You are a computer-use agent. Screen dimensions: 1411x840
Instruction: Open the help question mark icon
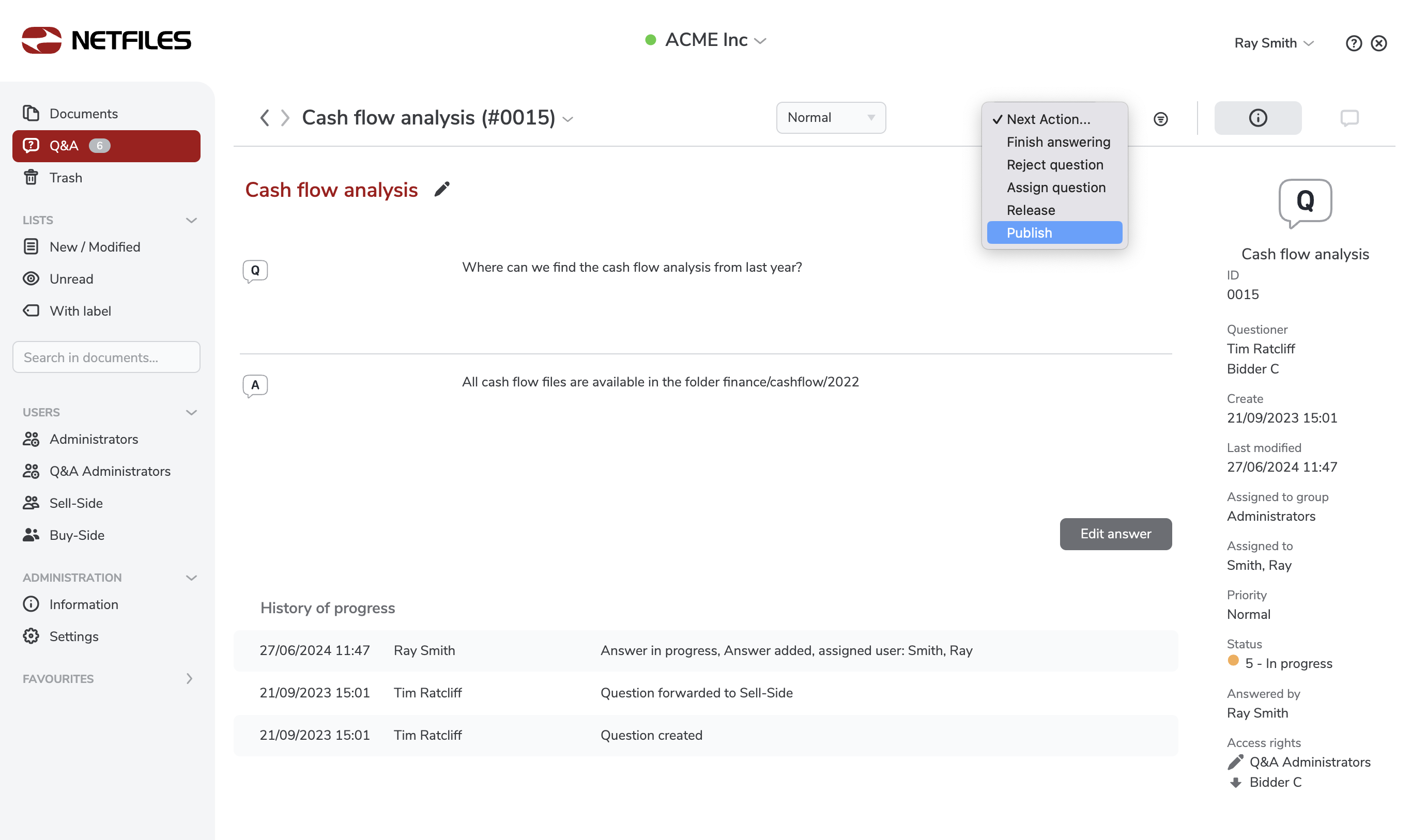coord(1353,43)
